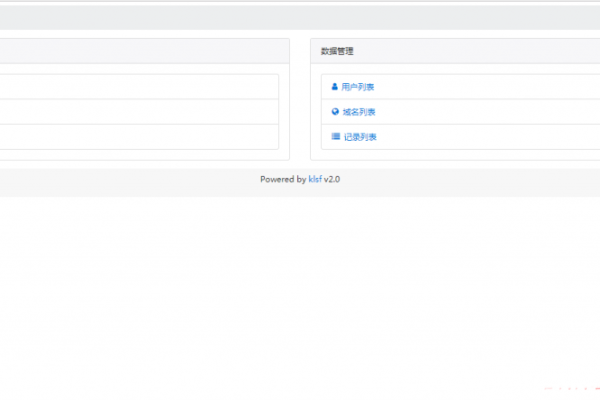Click the gray bar at the page top
Screen dimensions: 600x400
click(x=300, y=17)
